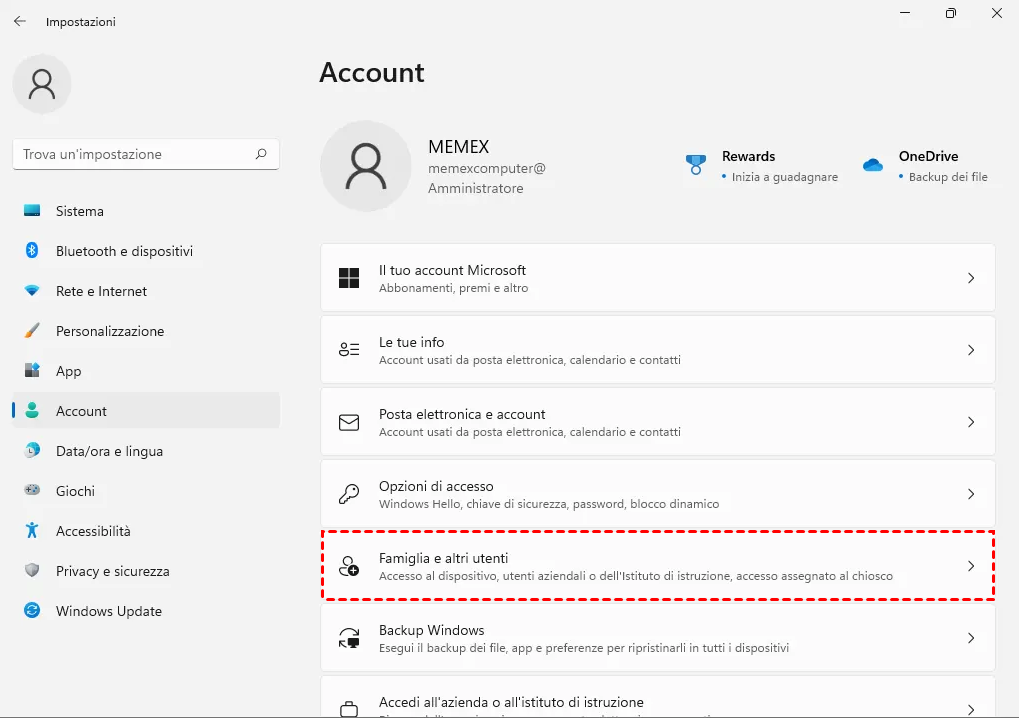
Task: Open Data/ora e lingua section
Action: click(109, 451)
